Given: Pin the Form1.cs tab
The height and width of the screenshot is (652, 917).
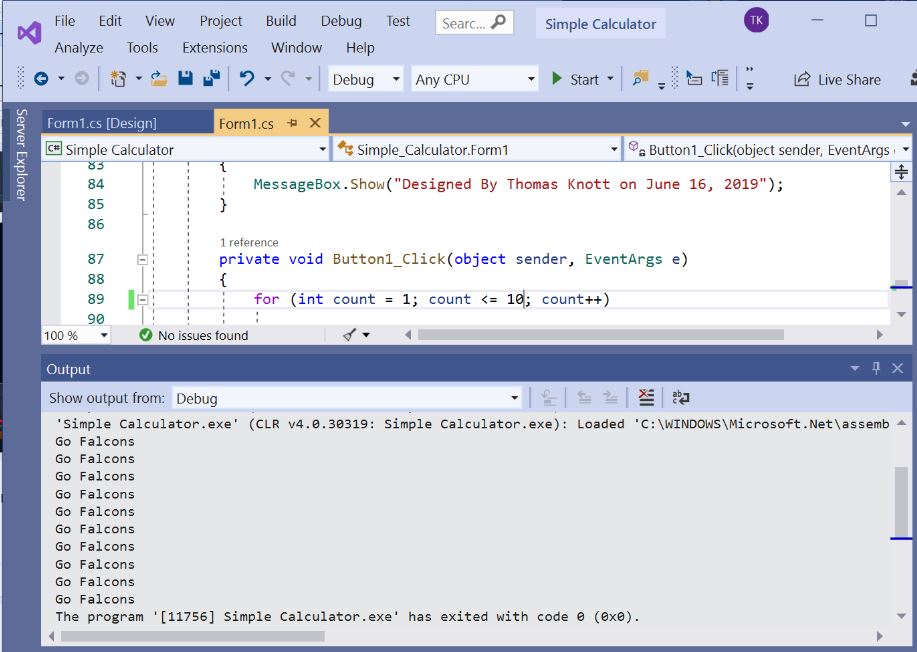Looking at the screenshot, I should (293, 123).
